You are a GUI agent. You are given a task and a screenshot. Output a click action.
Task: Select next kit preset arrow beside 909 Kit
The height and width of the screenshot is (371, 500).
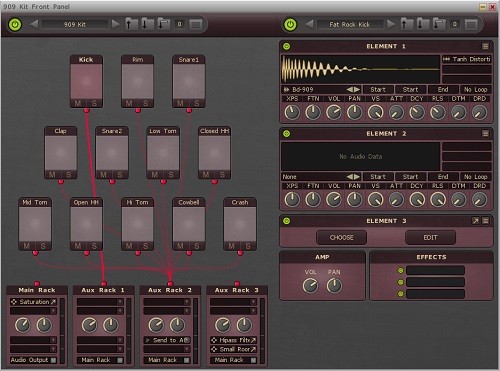115,24
